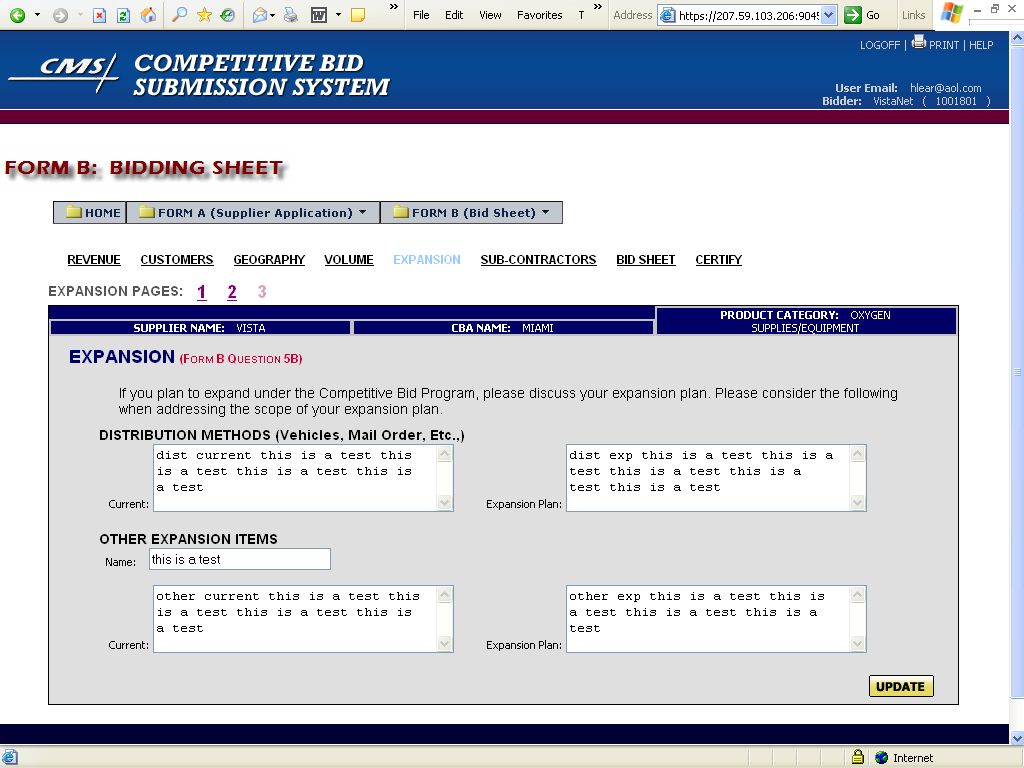Viewport: 1024px width, 768px height.
Task: Open the CERTIFY tab
Action: (x=718, y=260)
